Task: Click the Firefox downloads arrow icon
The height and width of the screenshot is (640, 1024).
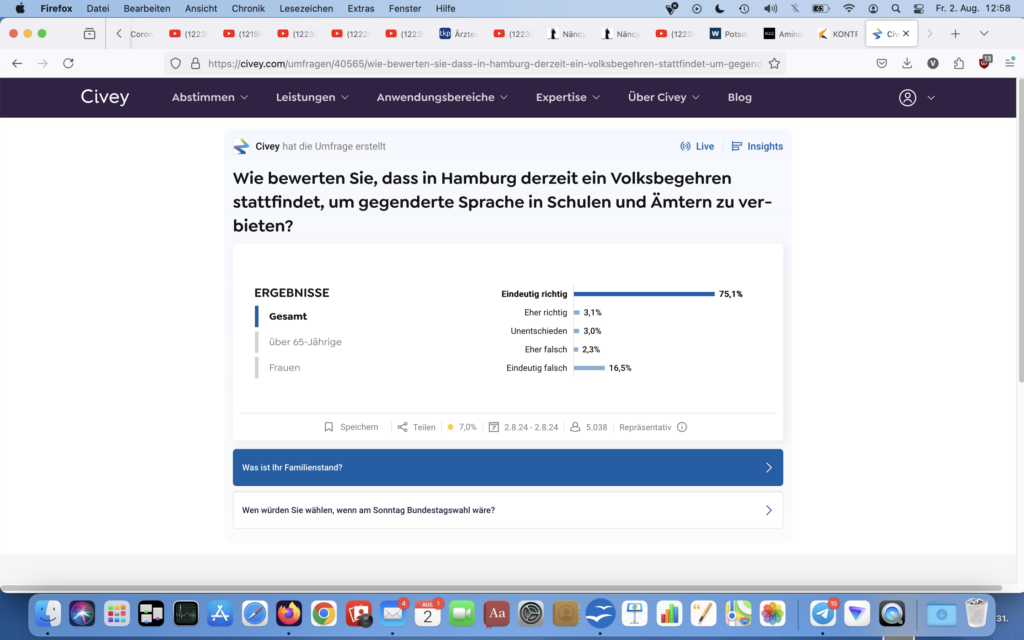Action: point(907,63)
